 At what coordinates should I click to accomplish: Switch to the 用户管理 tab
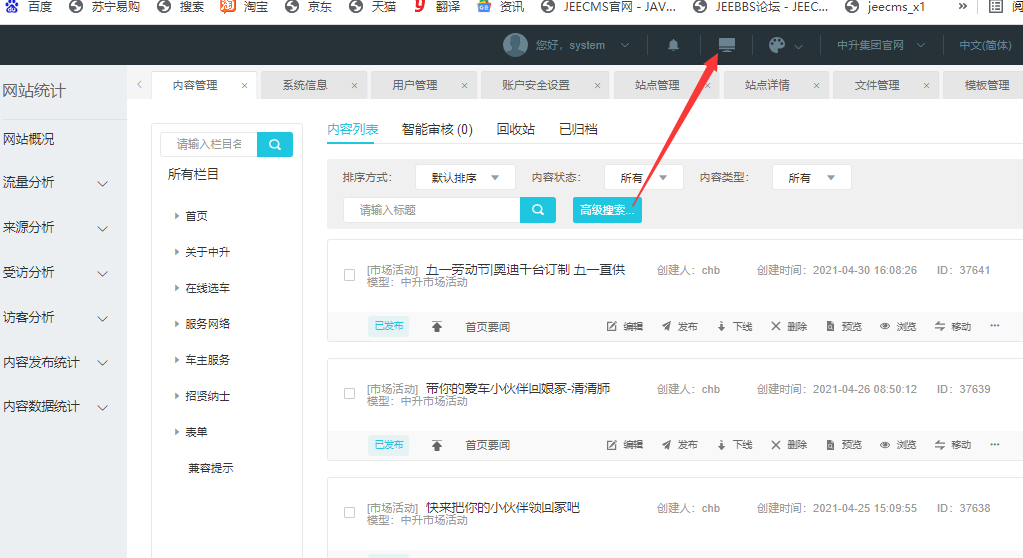tap(415, 85)
